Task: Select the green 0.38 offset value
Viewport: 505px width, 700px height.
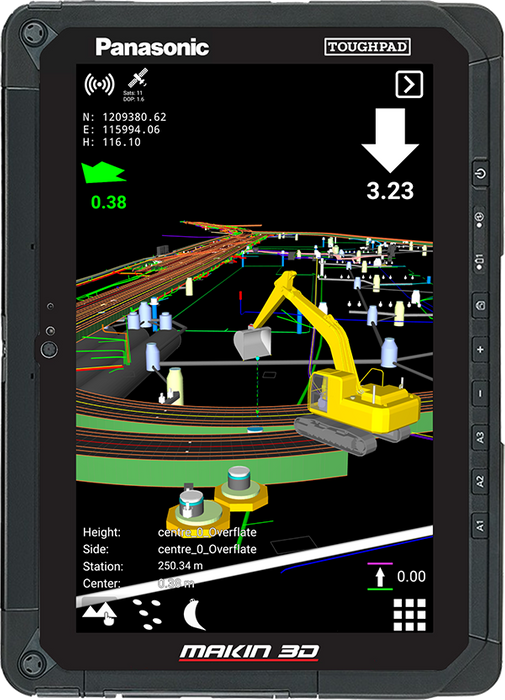Action: [x=109, y=202]
